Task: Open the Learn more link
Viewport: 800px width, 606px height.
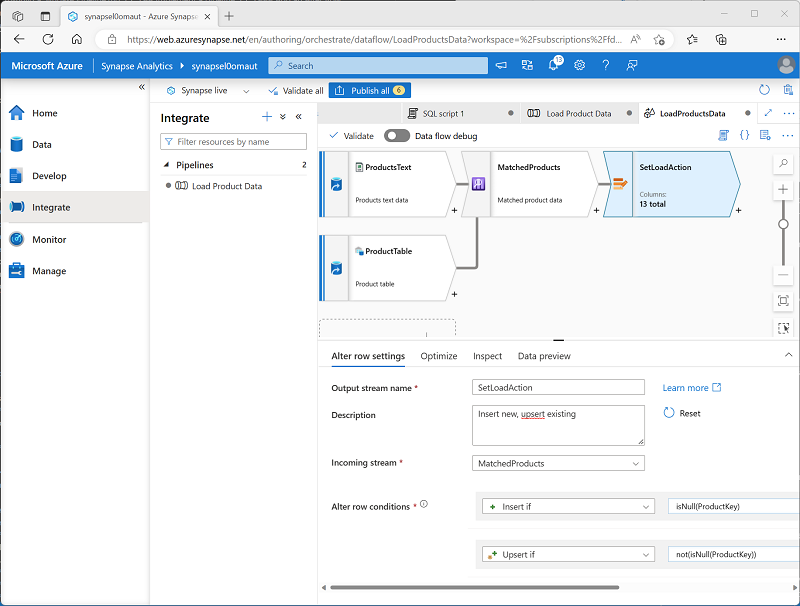Action: [x=691, y=388]
